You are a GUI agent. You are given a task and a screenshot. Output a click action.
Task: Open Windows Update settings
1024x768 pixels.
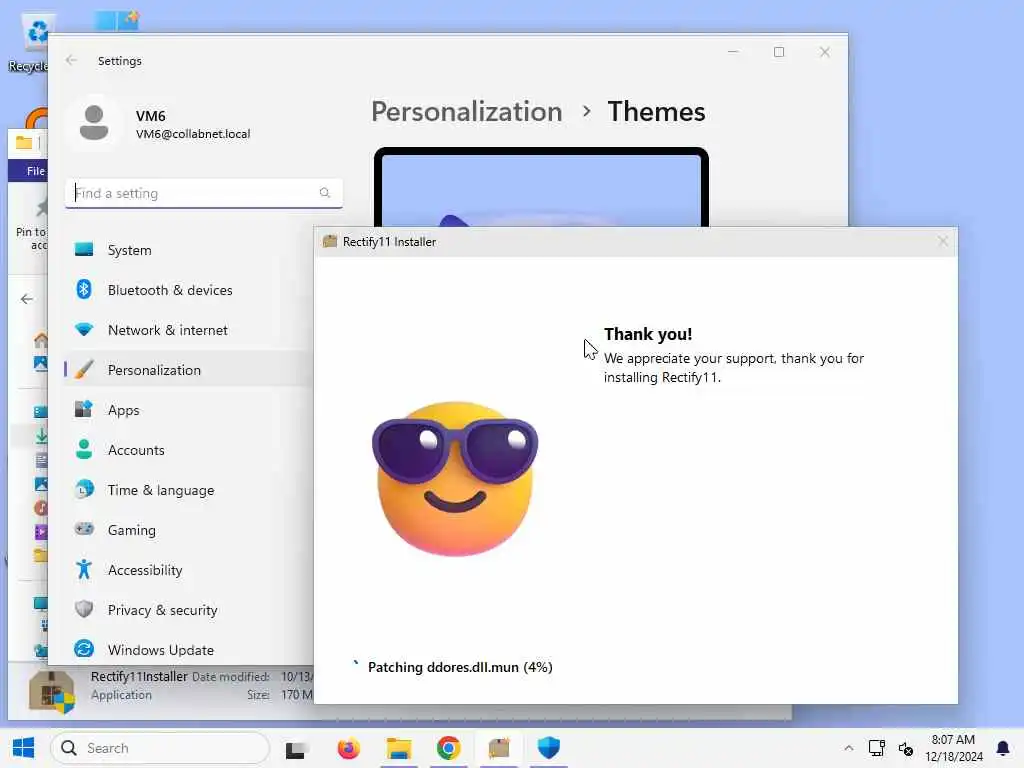click(189, 650)
